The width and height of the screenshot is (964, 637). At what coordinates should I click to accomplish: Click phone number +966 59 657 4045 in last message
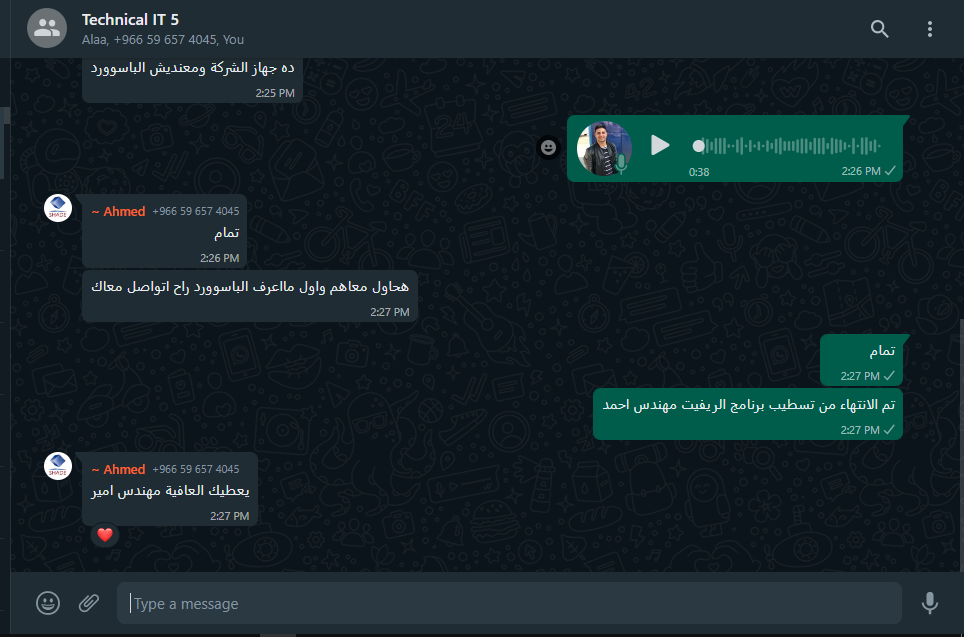(196, 469)
